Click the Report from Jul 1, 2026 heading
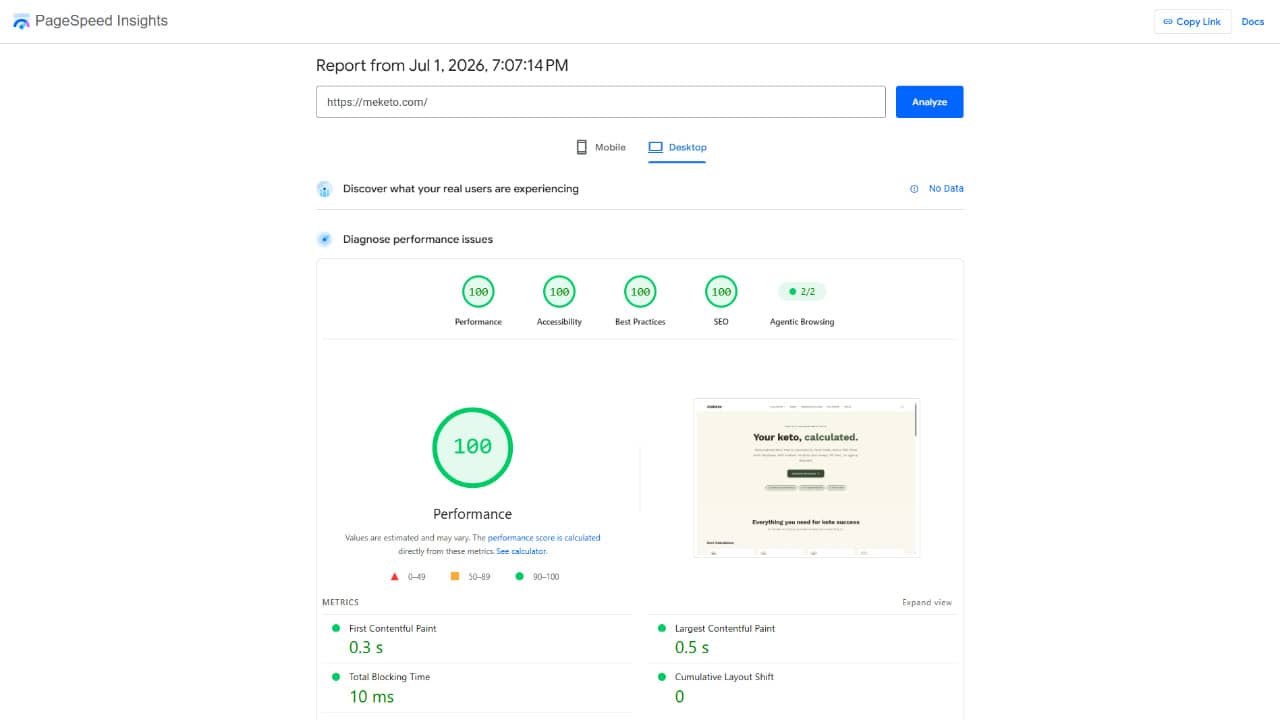 click(442, 66)
